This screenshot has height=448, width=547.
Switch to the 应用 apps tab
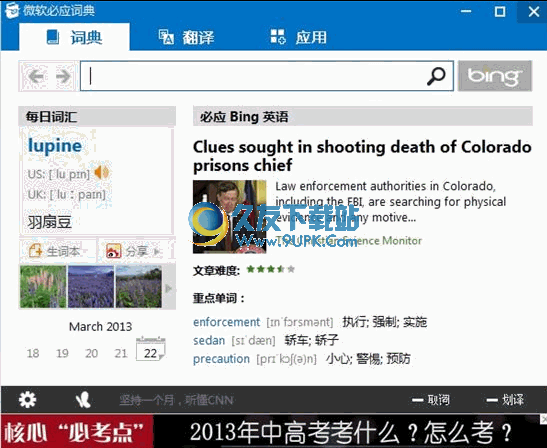299,37
